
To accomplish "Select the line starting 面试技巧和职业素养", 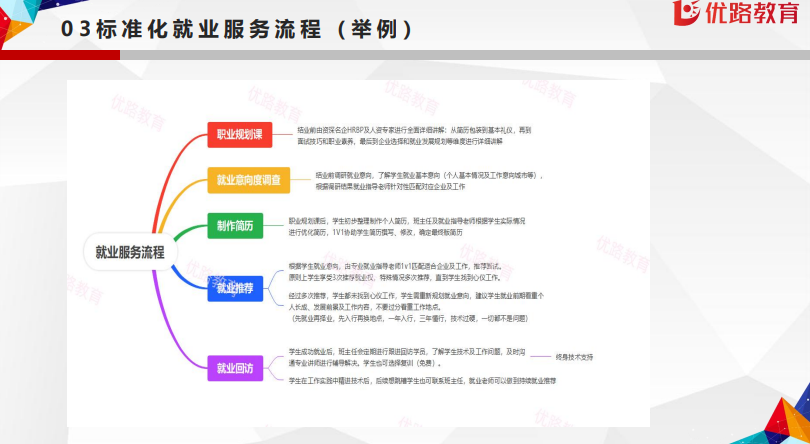I will click(x=400, y=141).
